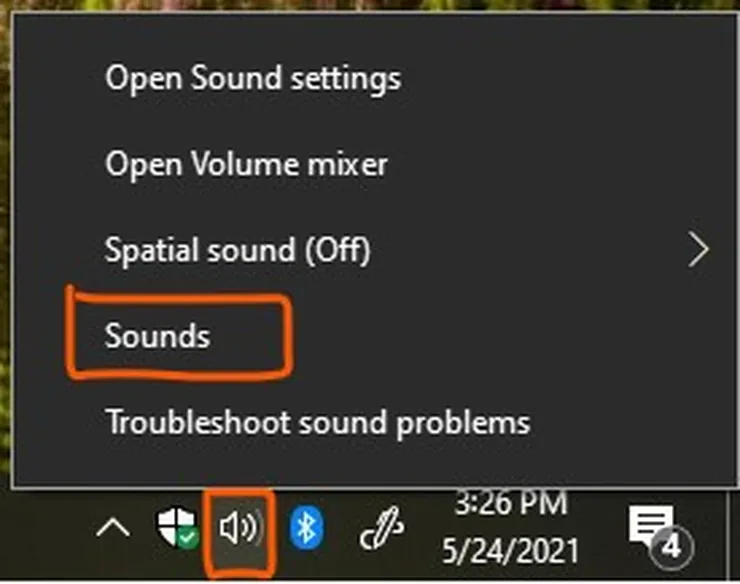
Task: Select Spatial sound (Off) menu entry
Action: [238, 250]
